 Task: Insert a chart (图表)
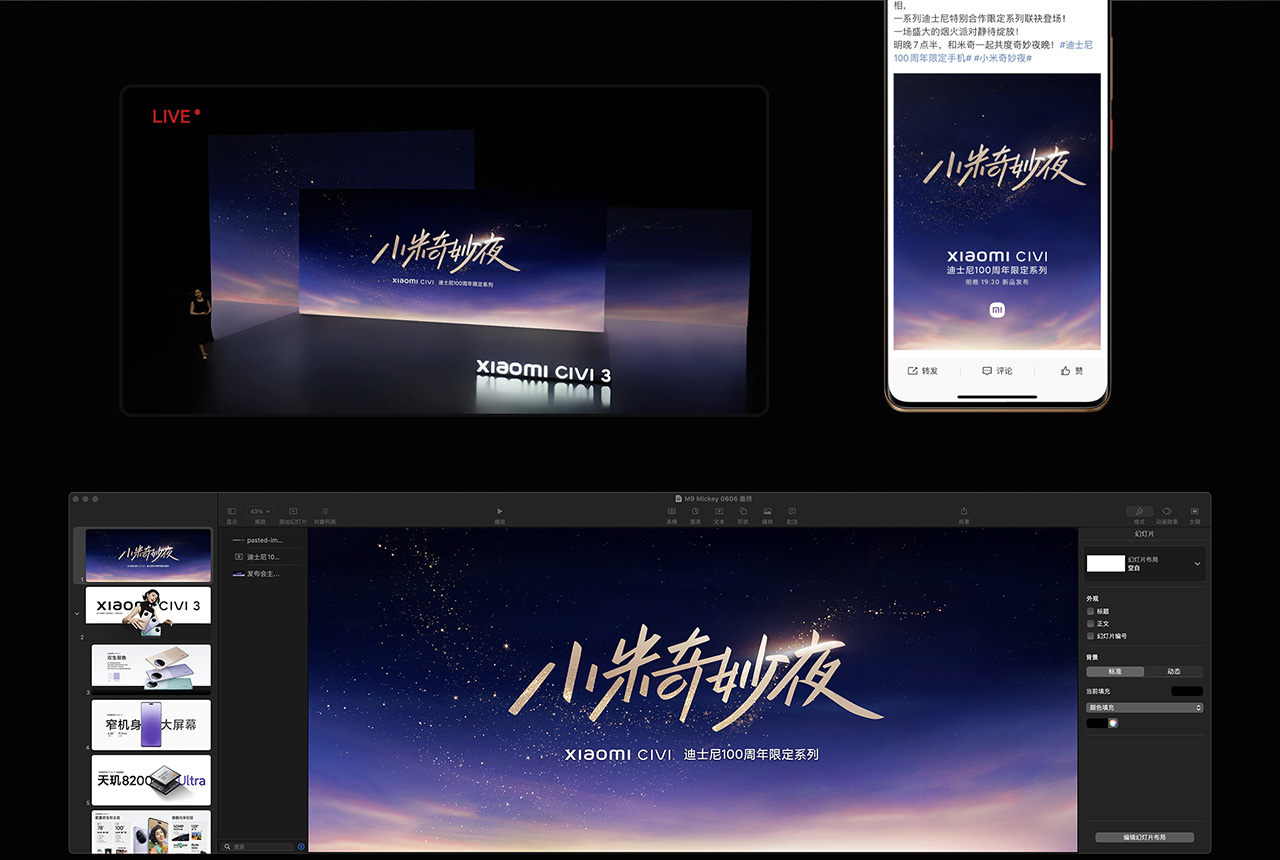click(x=695, y=515)
